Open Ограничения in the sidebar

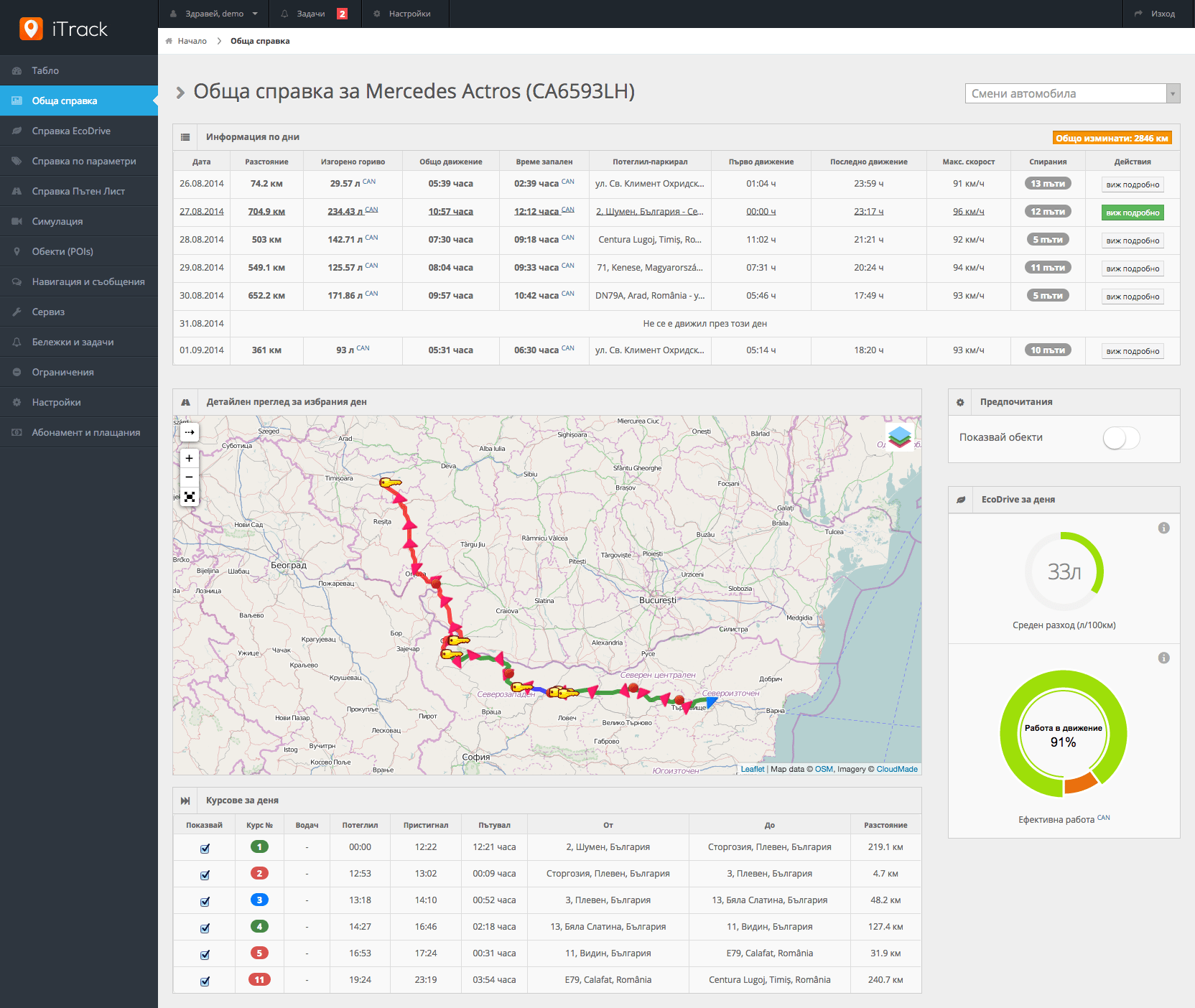[79, 372]
